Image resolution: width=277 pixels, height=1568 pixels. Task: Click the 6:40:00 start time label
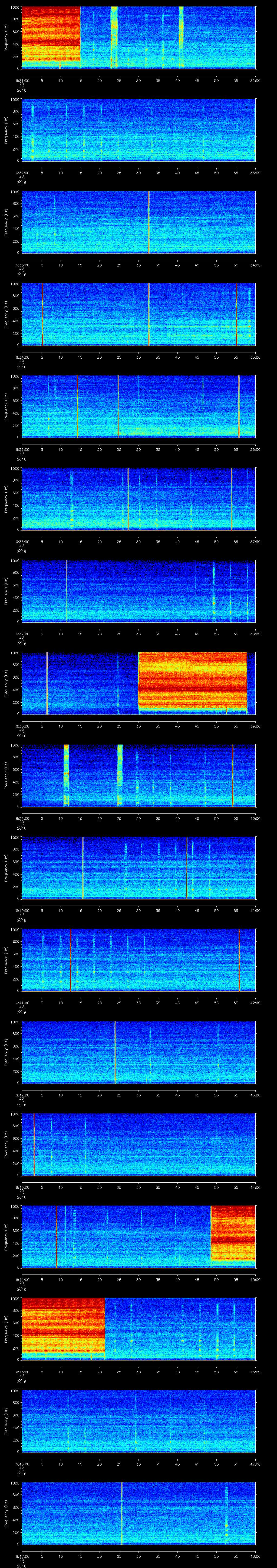tap(22, 910)
